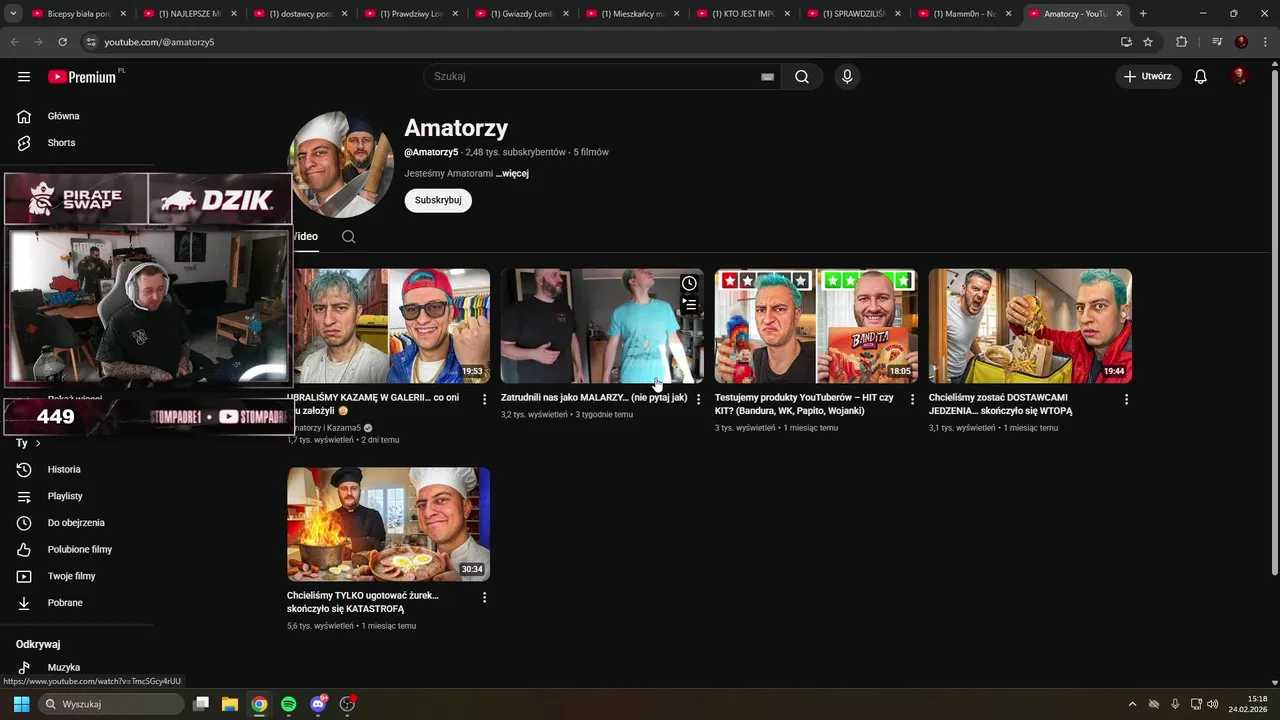
Task: Click the page vertical scrollbar
Action: (x=1274, y=320)
